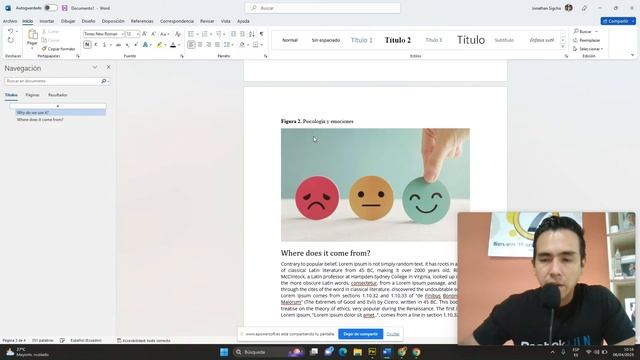Increase font size with the large A
The height and width of the screenshot is (360, 640).
coord(144,34)
